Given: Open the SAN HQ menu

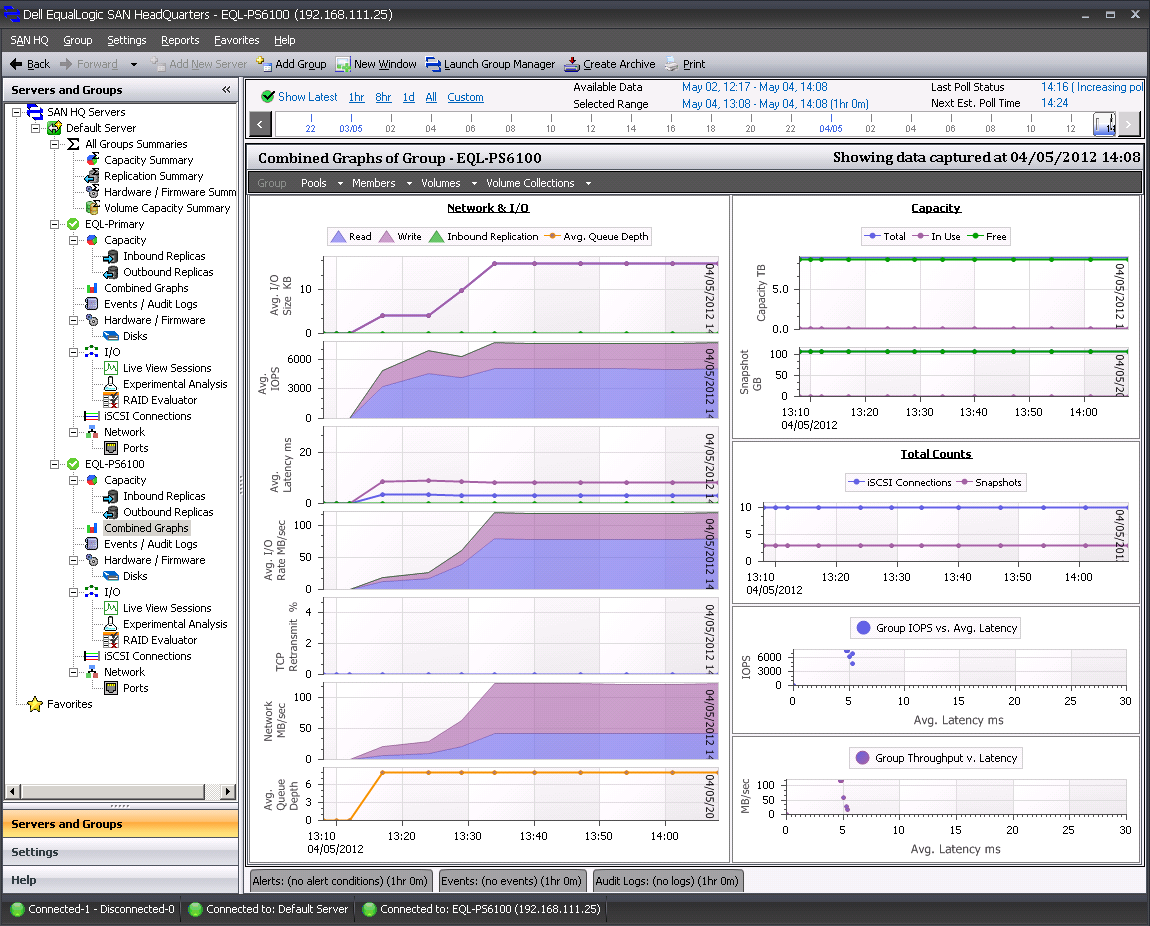Looking at the screenshot, I should pos(29,40).
